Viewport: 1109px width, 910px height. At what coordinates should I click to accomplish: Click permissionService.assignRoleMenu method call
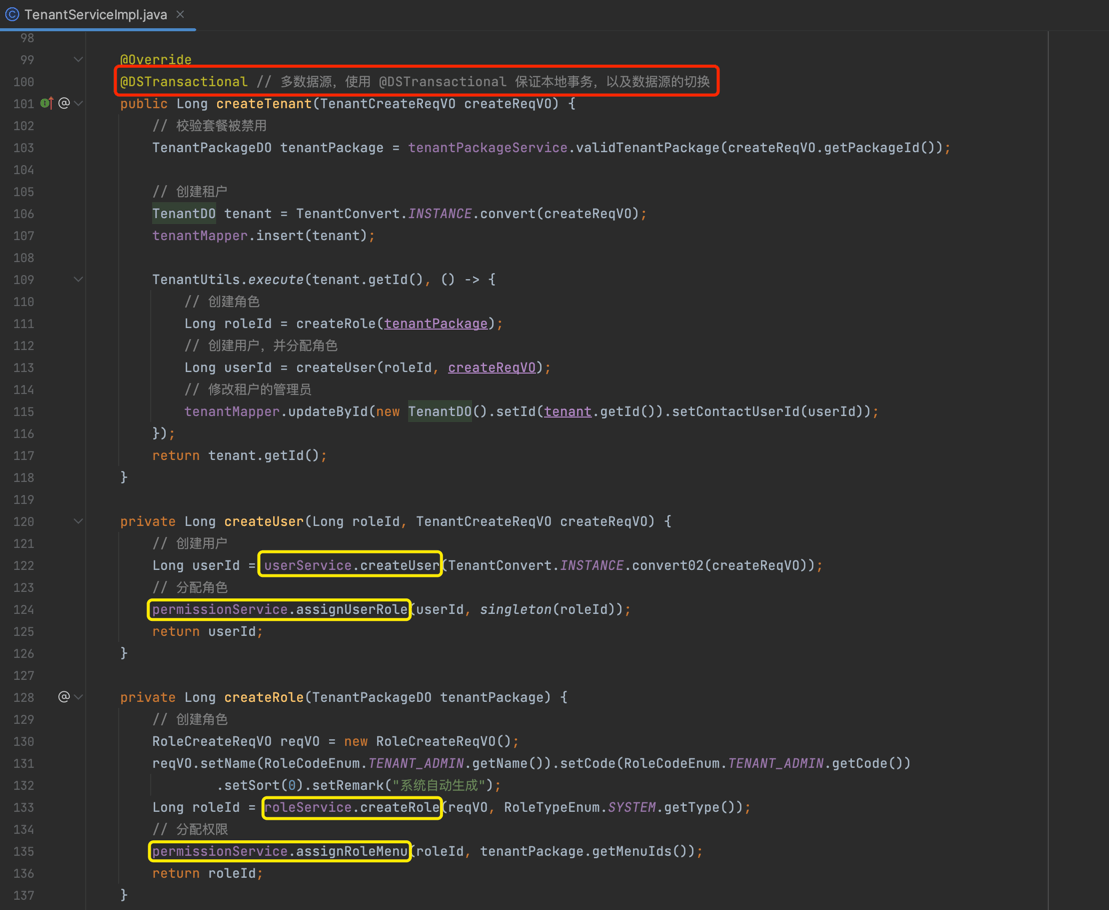click(280, 851)
